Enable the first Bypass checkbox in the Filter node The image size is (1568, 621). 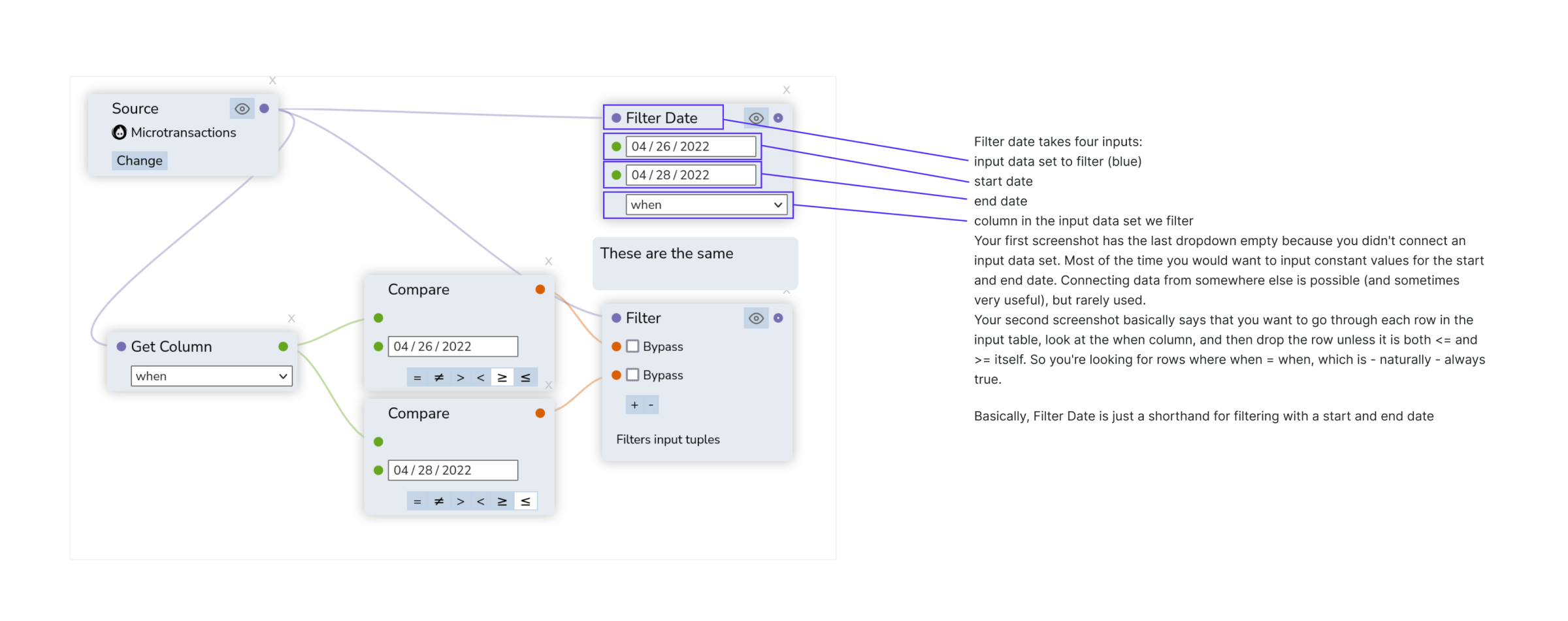pos(632,346)
